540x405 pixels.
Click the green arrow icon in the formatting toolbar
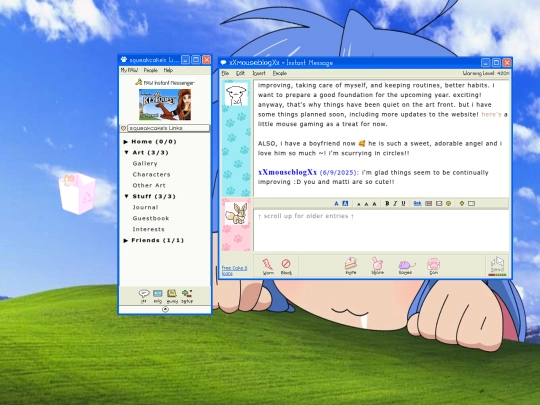click(462, 204)
